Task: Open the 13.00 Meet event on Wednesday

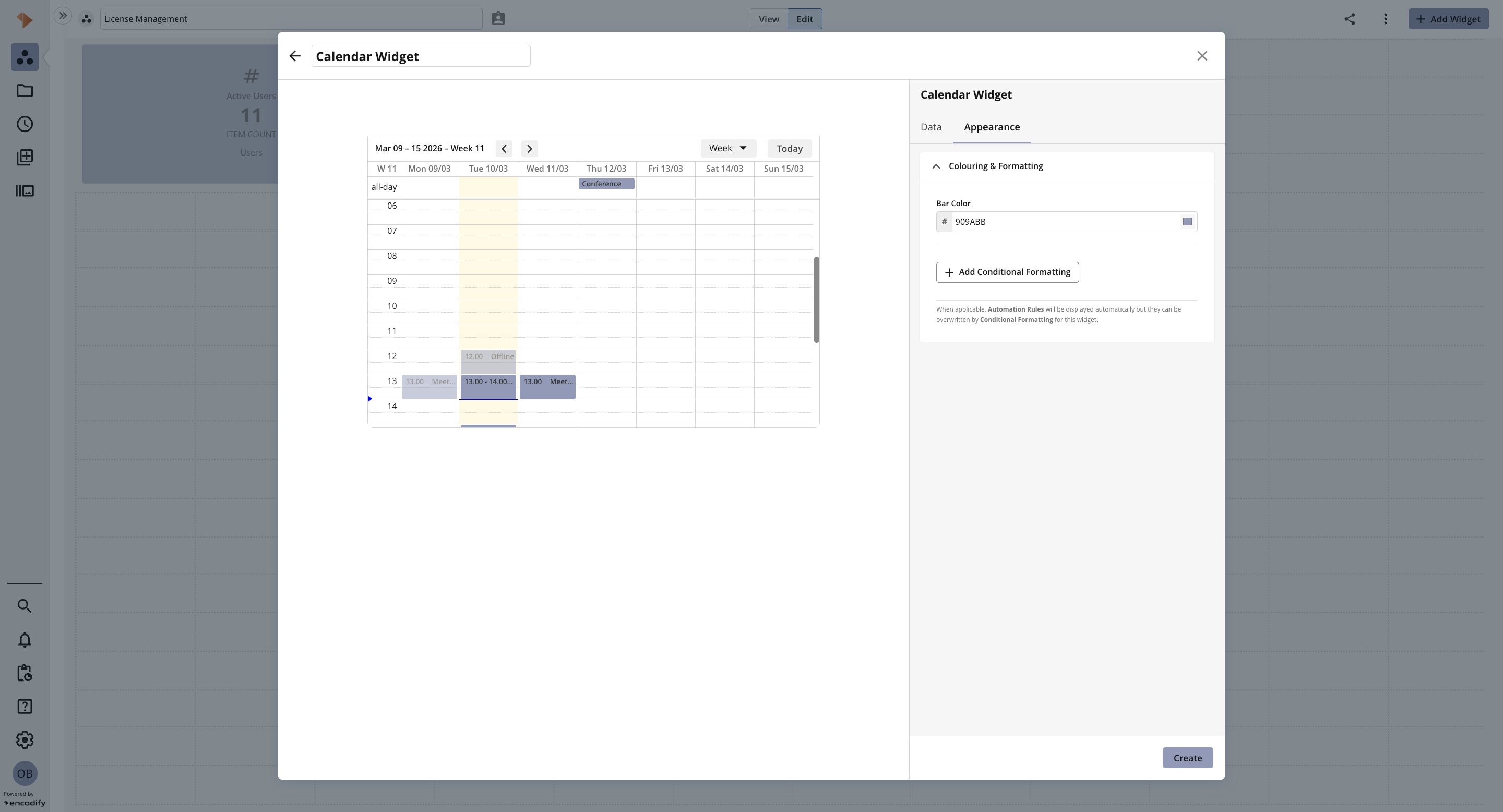Action: (547, 387)
